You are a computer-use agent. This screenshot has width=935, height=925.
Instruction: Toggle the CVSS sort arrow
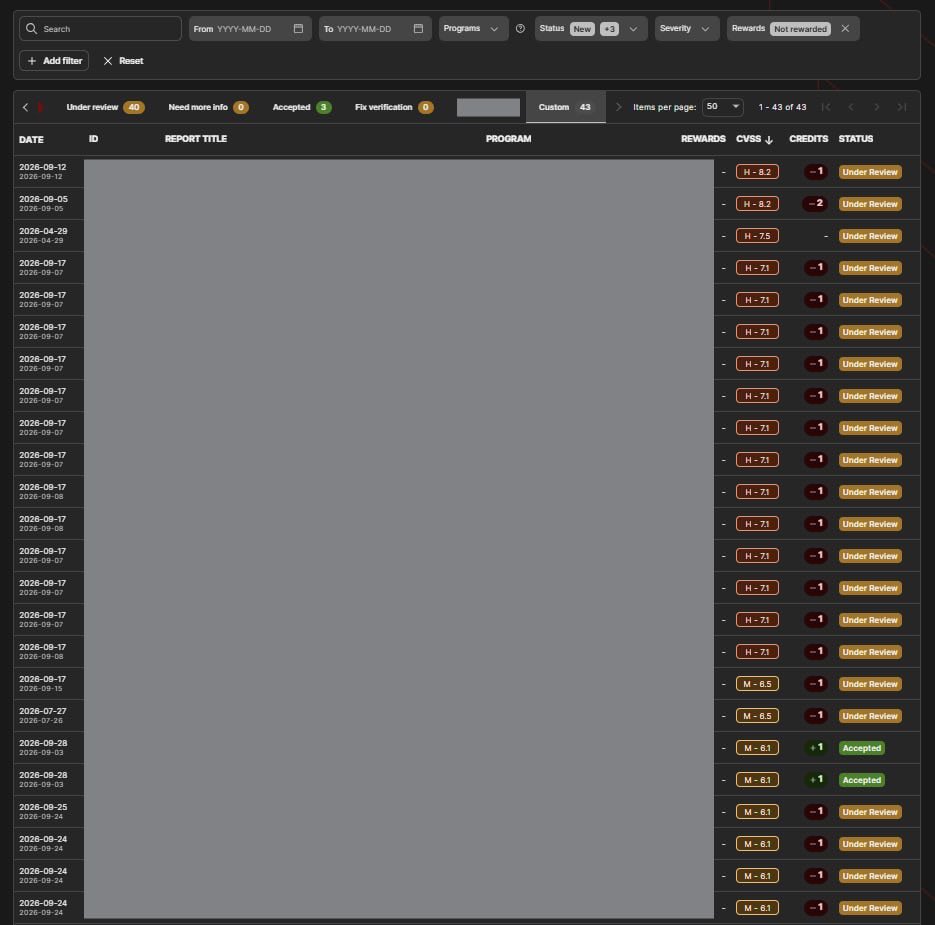coord(769,140)
